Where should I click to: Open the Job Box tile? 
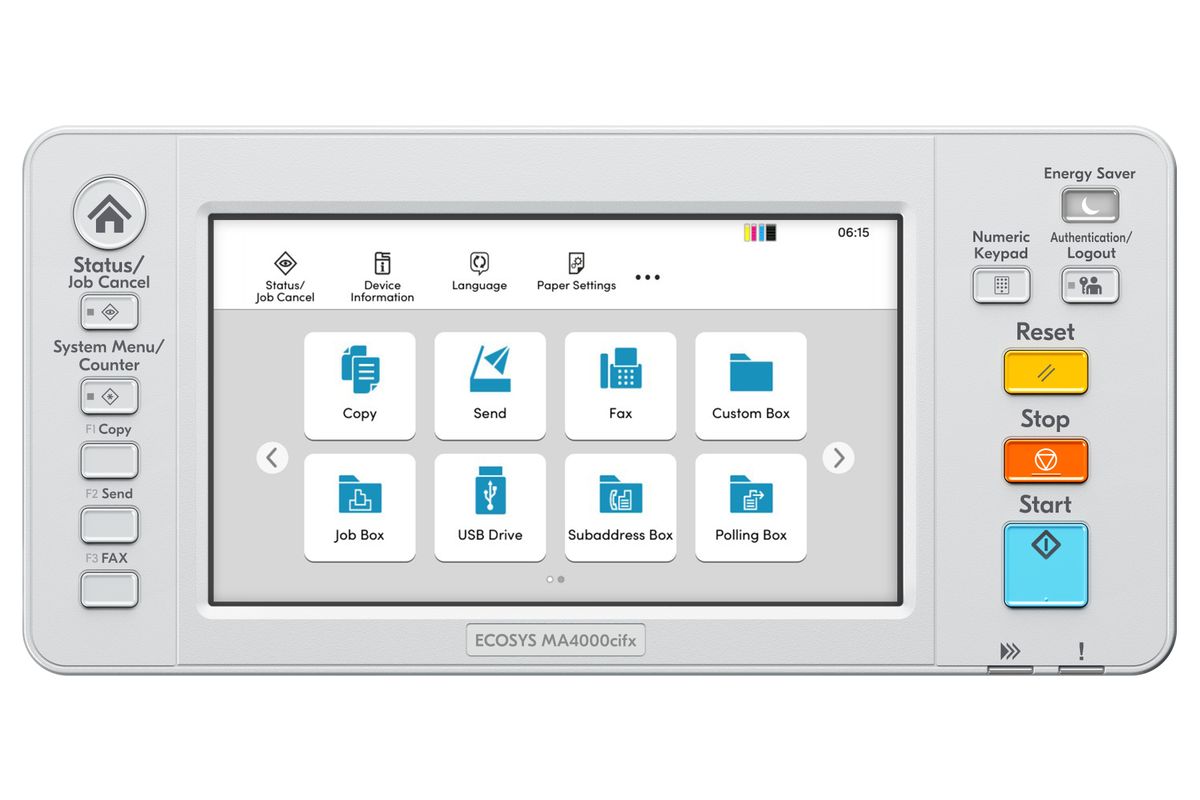tap(360, 508)
